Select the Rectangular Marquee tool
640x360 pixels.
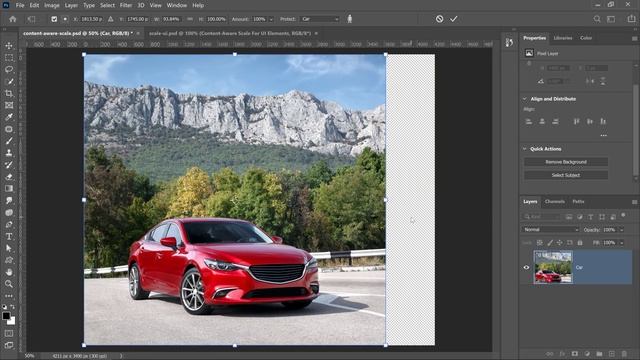pyautogui.click(x=9, y=58)
